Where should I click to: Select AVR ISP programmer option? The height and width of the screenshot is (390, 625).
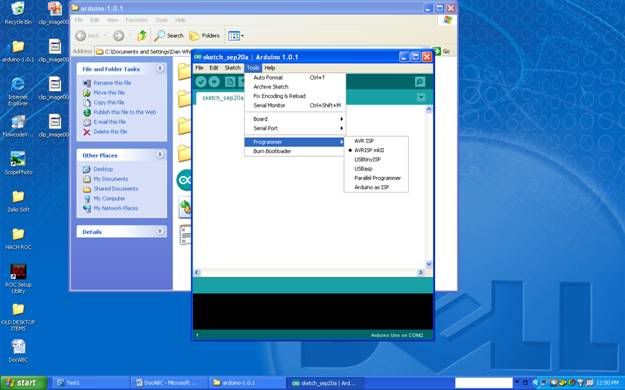point(376,141)
